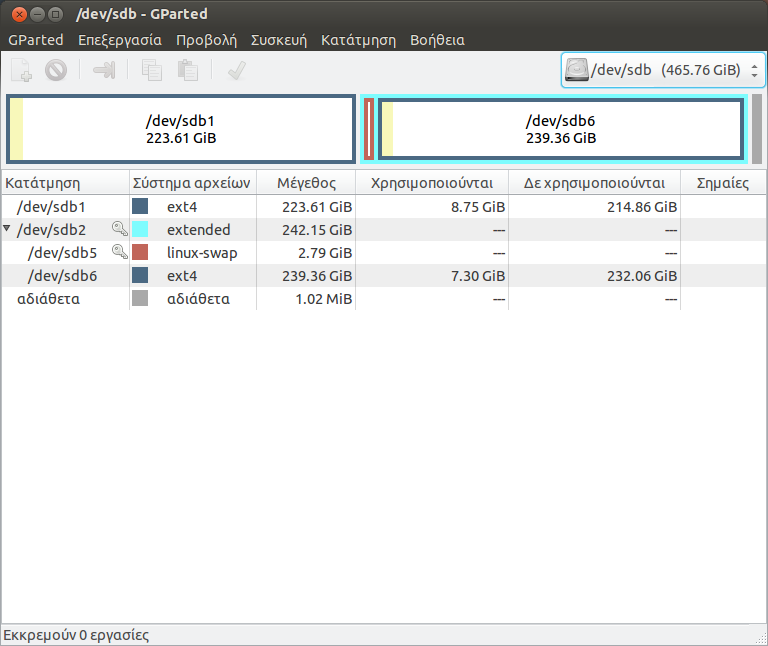Click the 239.36 GiB size cell in the table
The height and width of the screenshot is (646, 768).
coord(317,276)
